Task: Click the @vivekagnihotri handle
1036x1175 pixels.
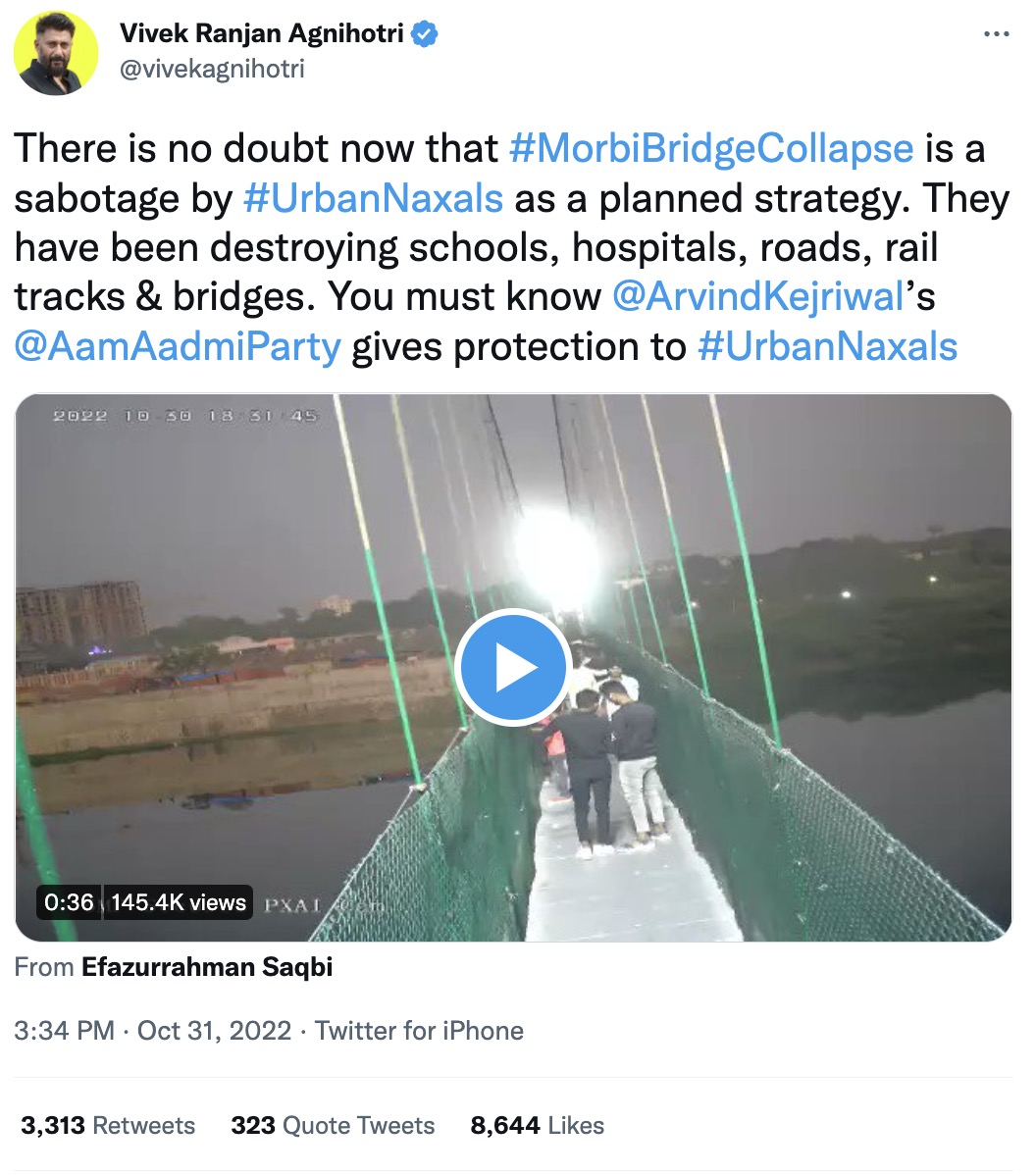Action: (x=212, y=69)
